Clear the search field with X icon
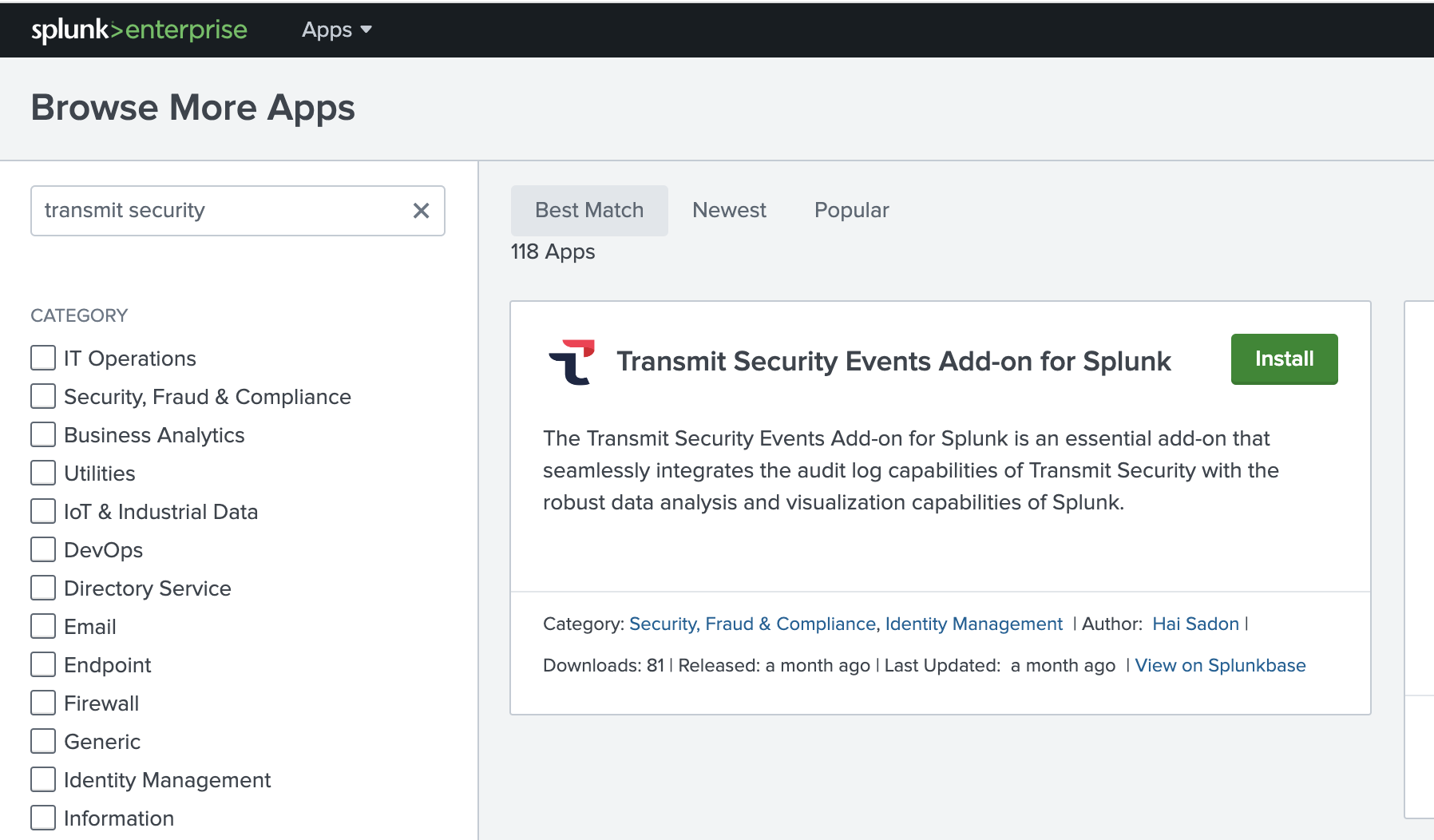This screenshot has width=1434, height=840. (421, 211)
